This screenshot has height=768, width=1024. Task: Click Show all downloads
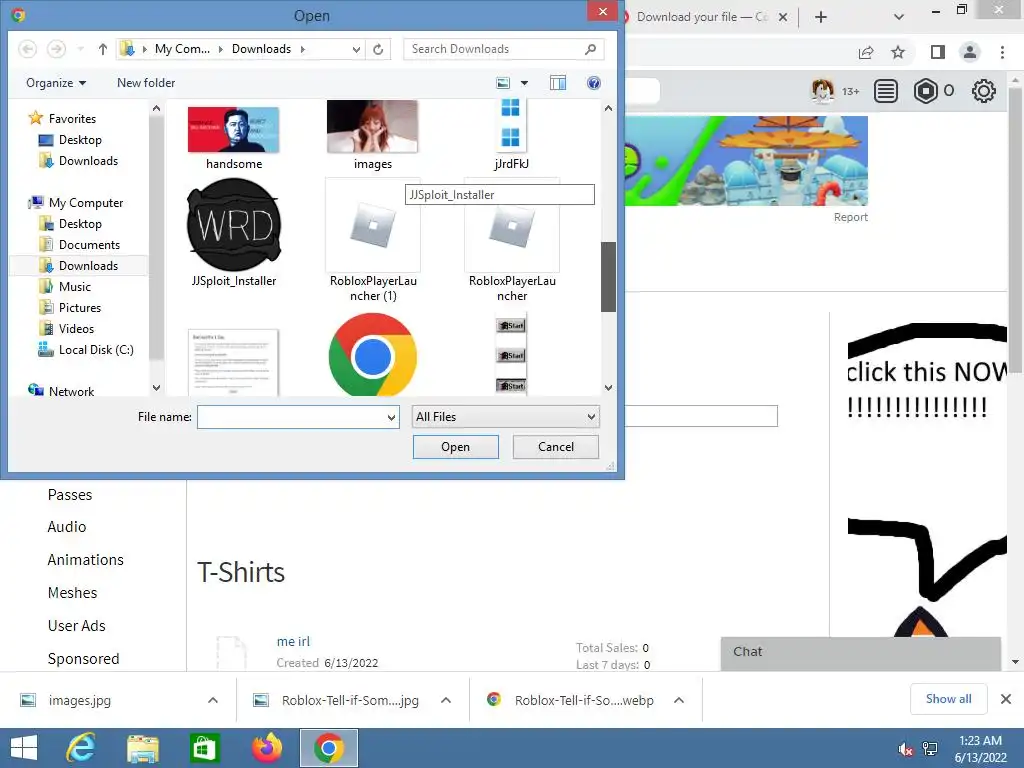tap(948, 699)
